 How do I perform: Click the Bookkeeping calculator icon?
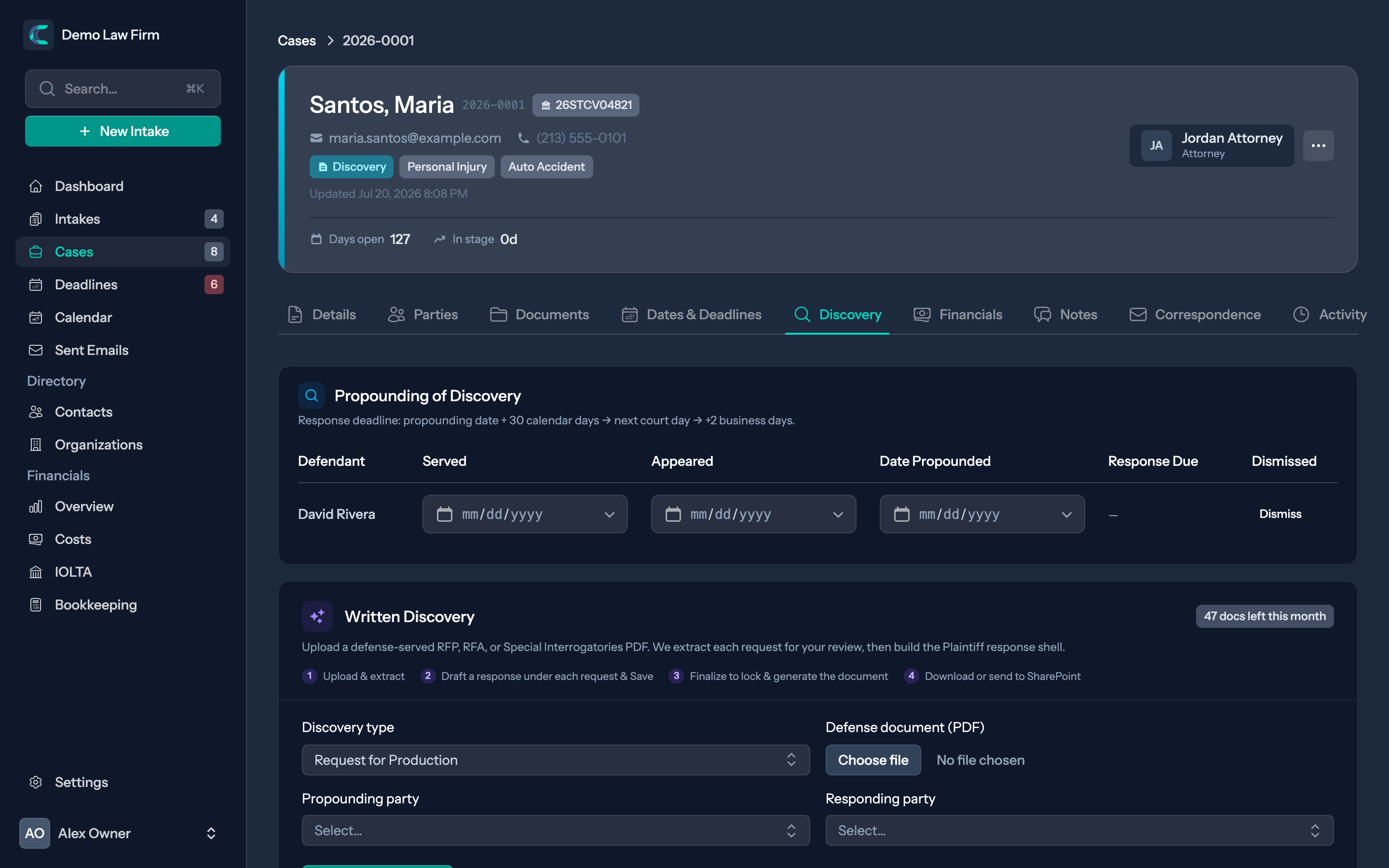(36, 605)
